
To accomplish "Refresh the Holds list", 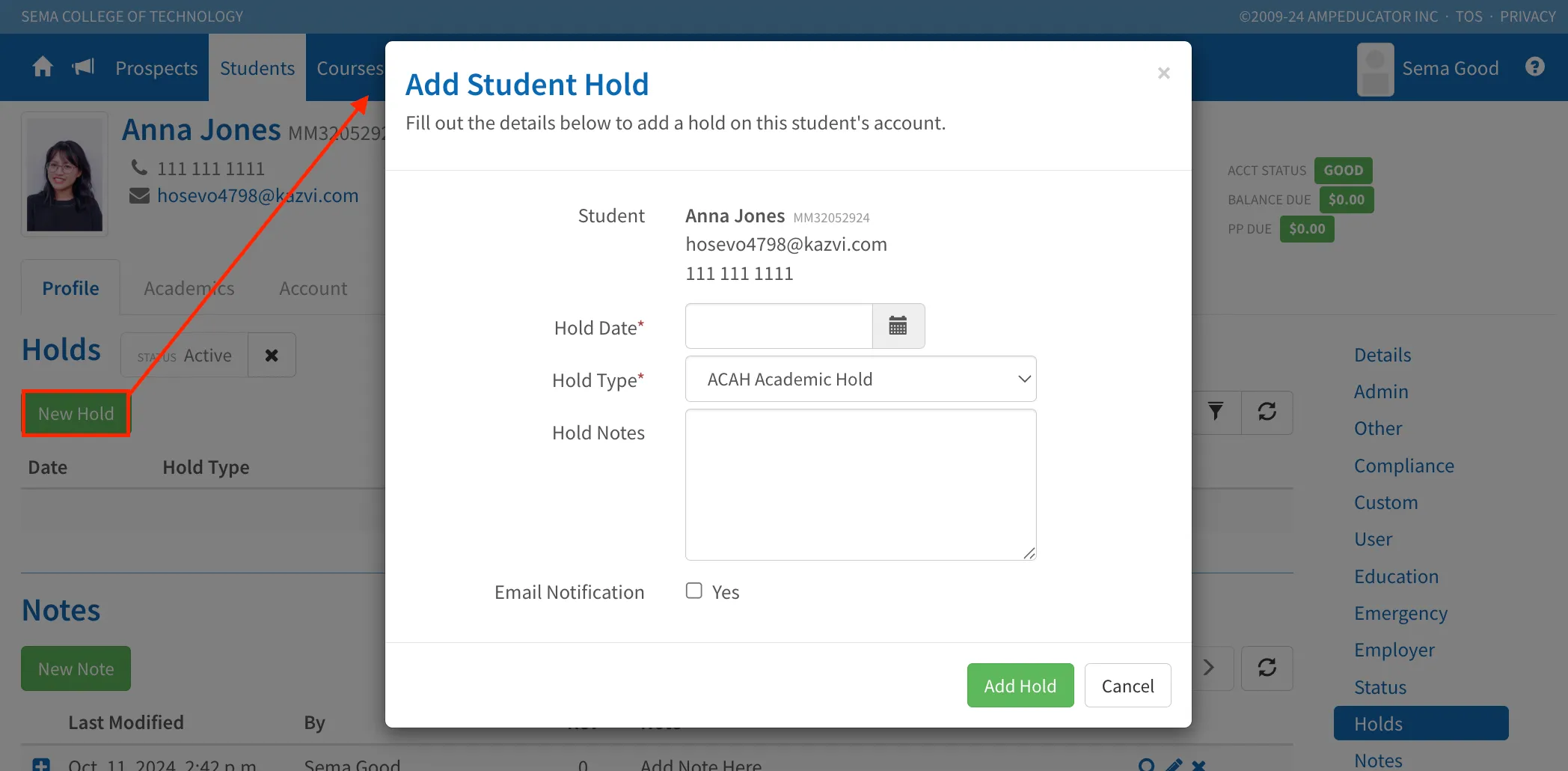I will pyautogui.click(x=1267, y=412).
